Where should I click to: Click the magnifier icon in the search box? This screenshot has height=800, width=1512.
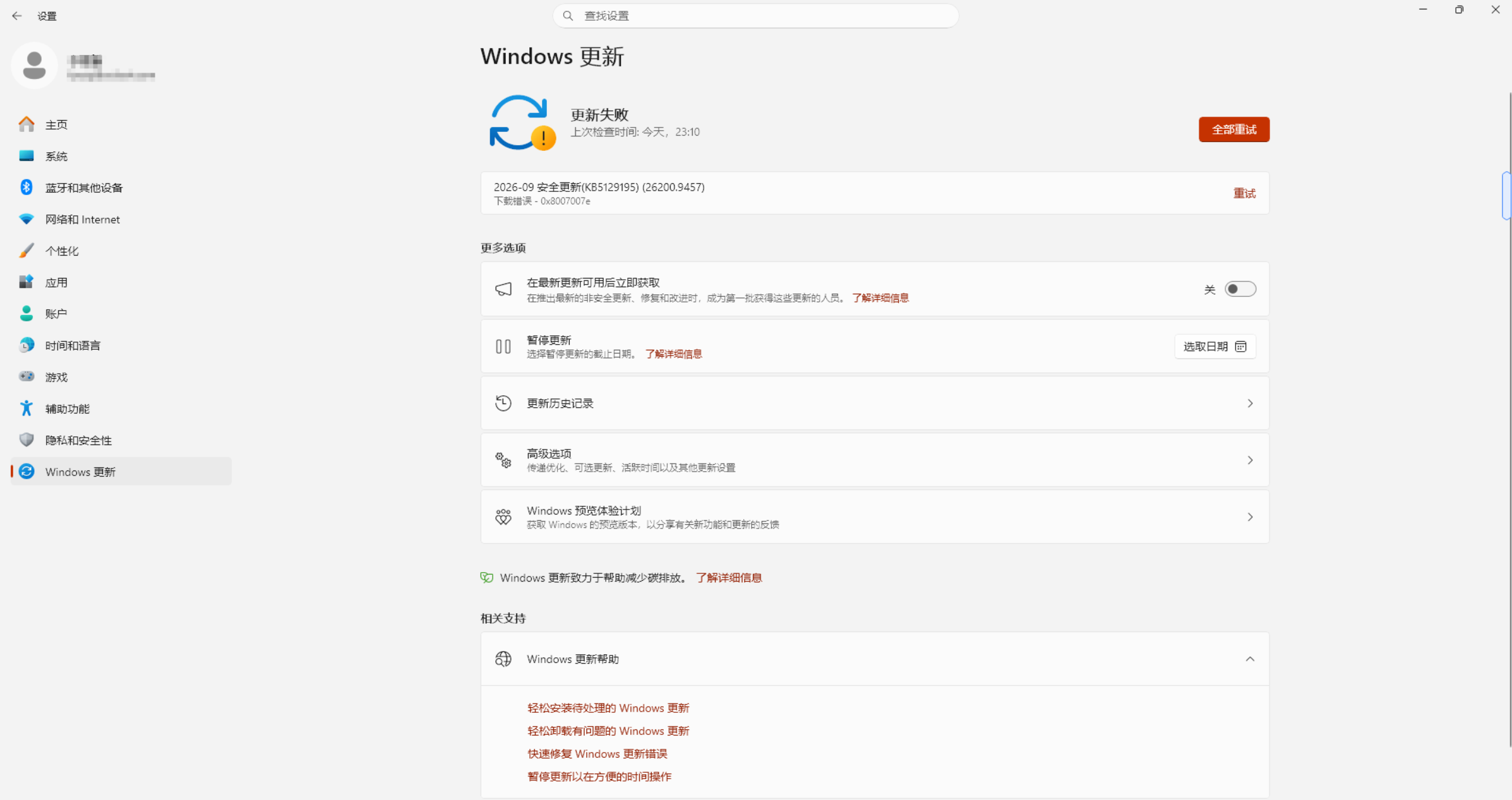point(568,16)
